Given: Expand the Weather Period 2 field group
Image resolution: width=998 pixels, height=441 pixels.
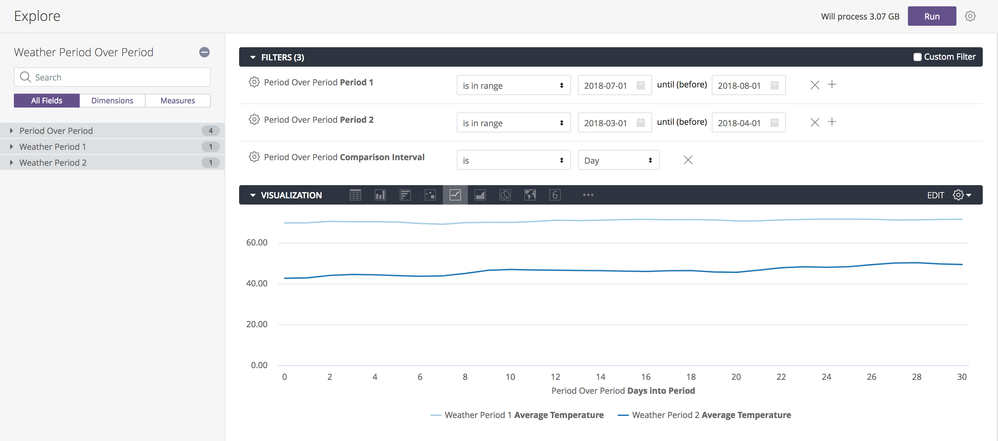Looking at the screenshot, I should tap(112, 162).
